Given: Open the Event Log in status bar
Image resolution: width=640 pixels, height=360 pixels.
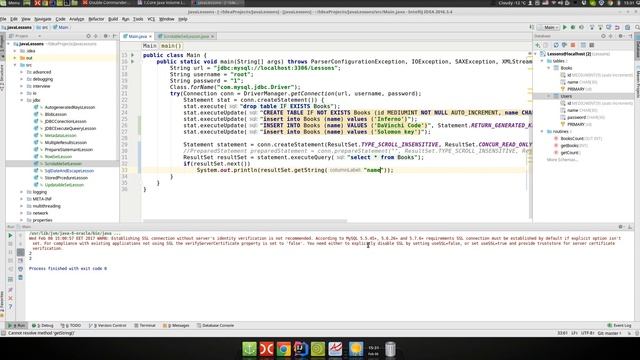Looking at the screenshot, I should [620, 325].
